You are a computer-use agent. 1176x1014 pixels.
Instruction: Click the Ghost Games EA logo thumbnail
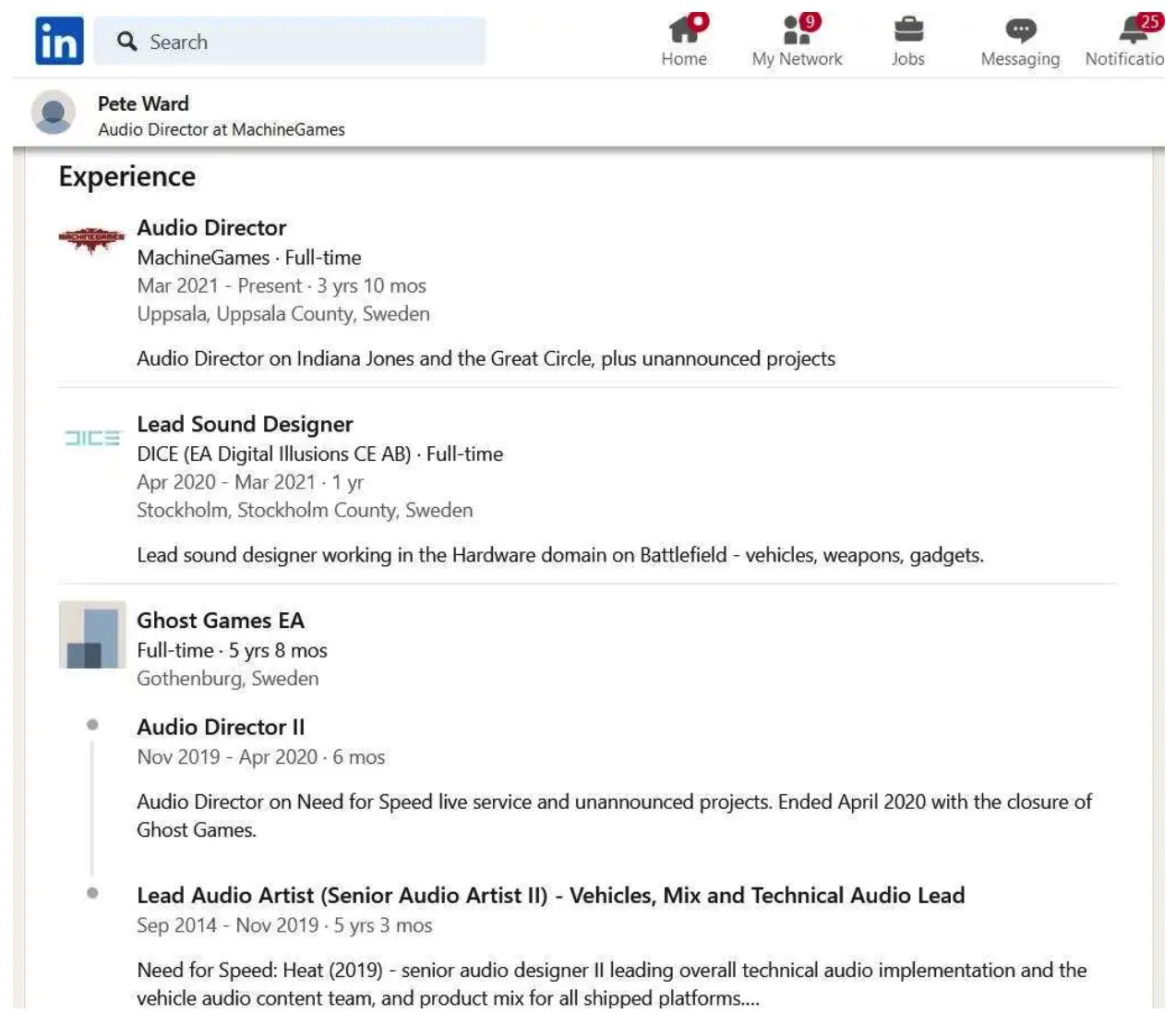pos(91,634)
